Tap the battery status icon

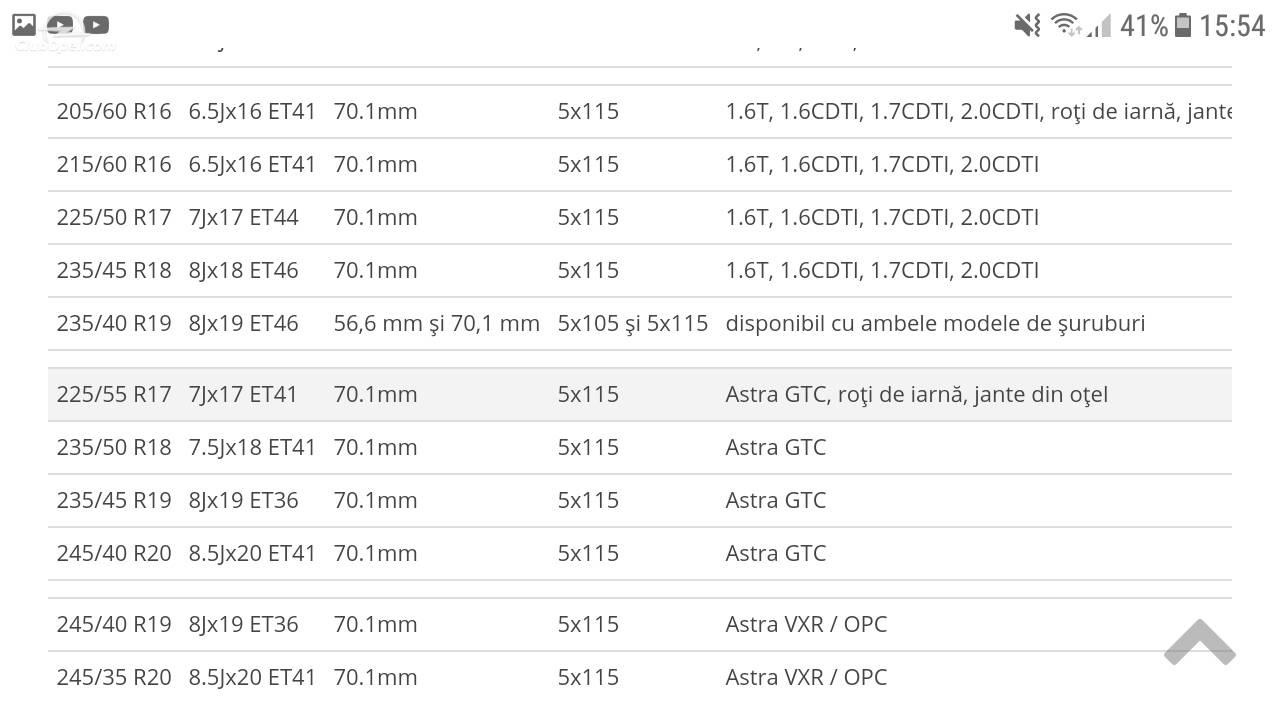pos(1183,25)
